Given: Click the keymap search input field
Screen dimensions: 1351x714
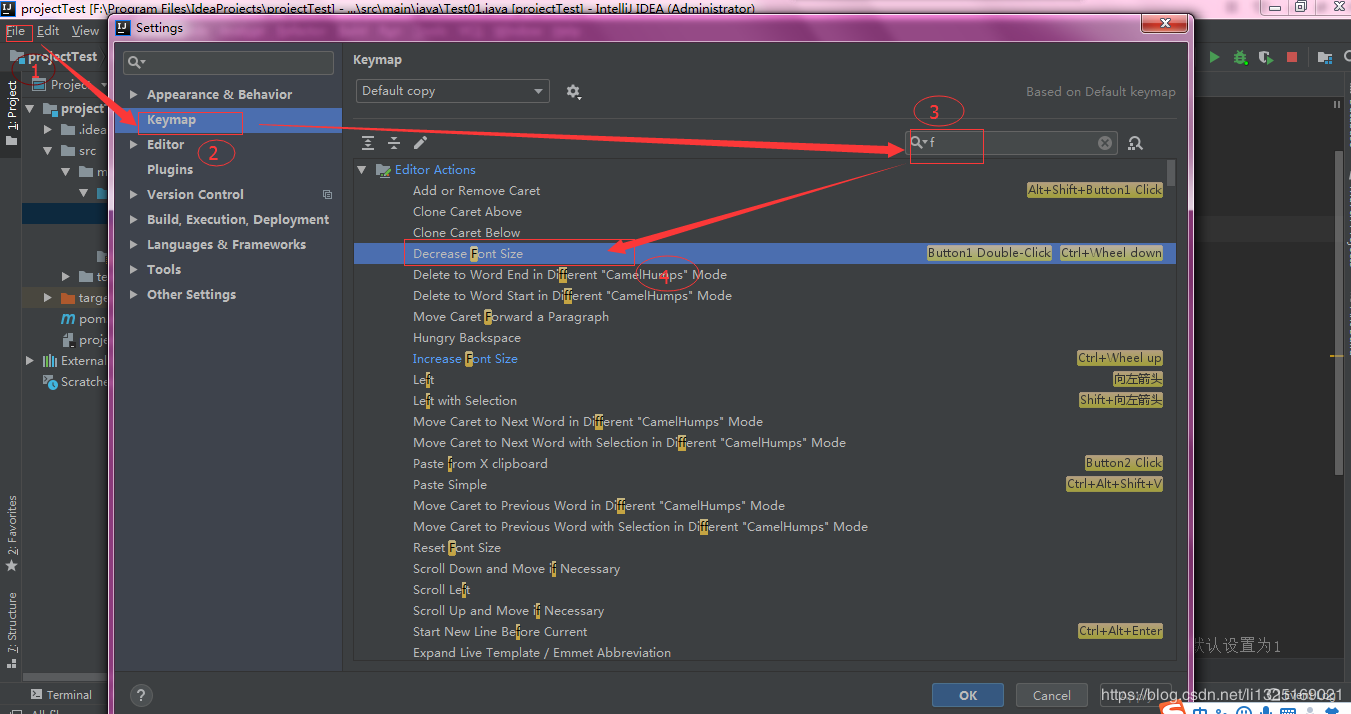Looking at the screenshot, I should click(x=1012, y=143).
